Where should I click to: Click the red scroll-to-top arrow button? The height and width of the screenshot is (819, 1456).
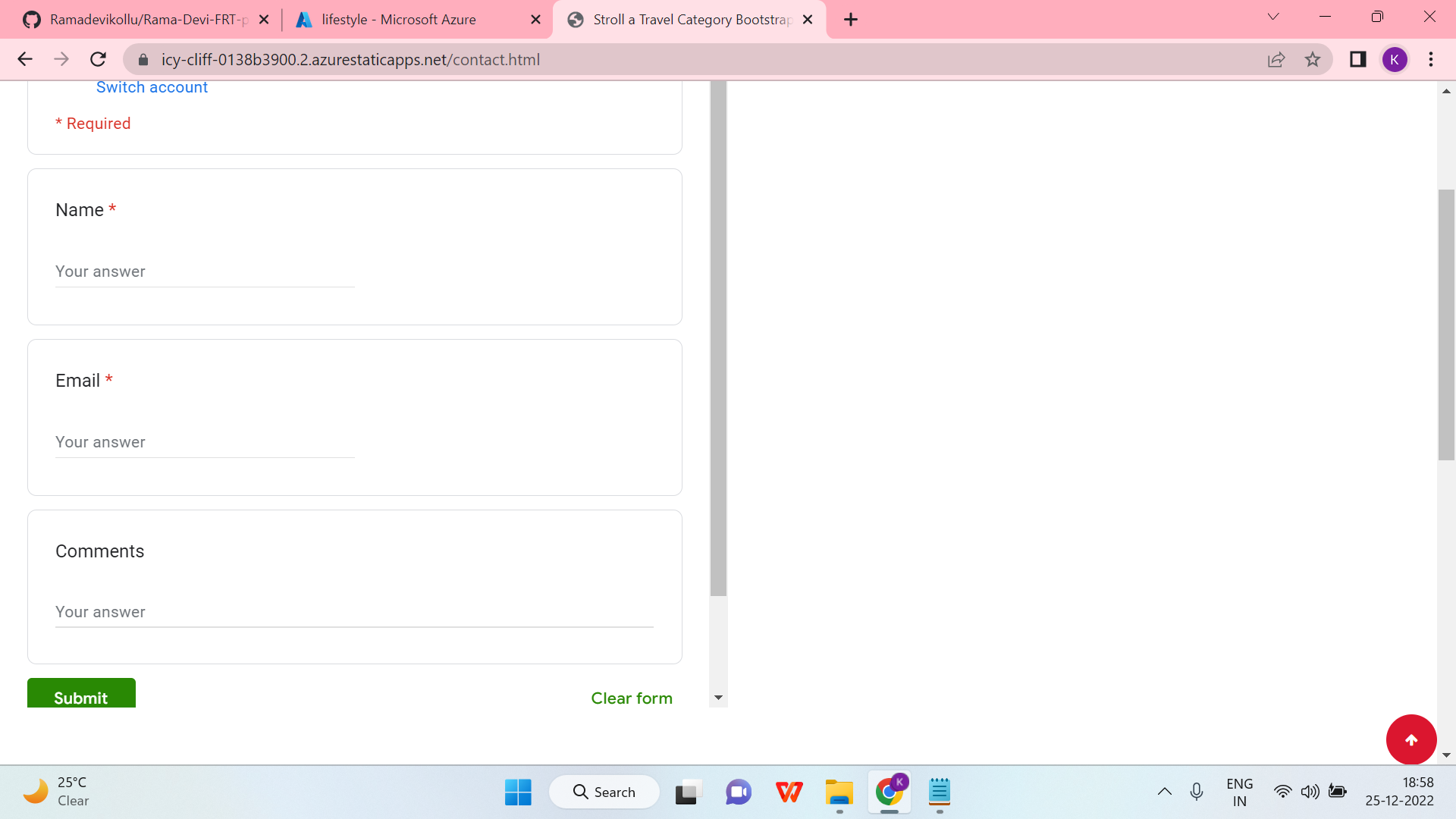1410,739
